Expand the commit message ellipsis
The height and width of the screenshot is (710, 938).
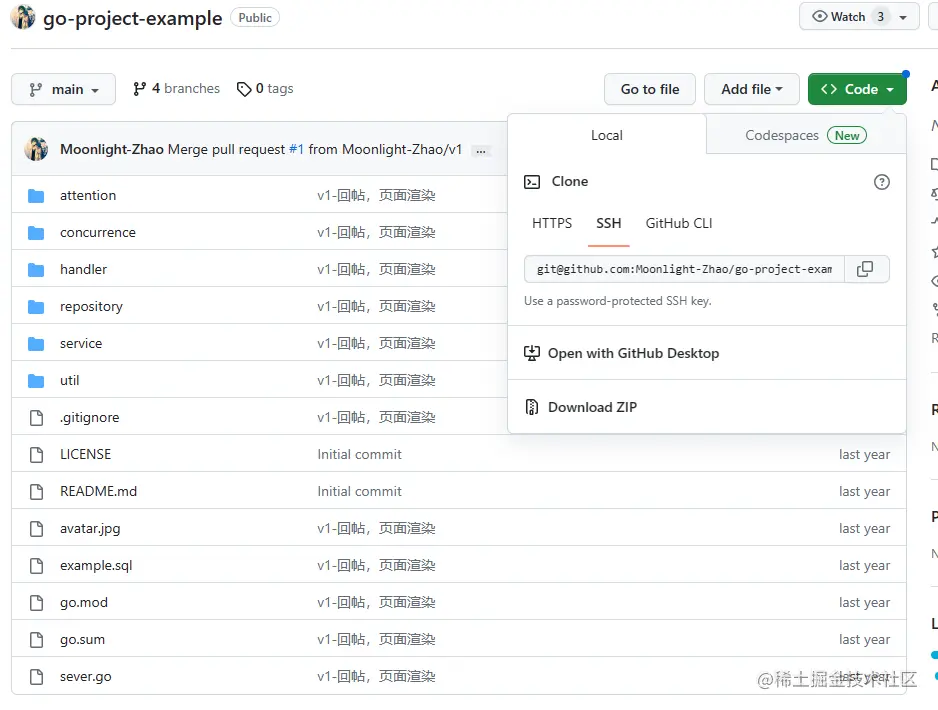pyautogui.click(x=481, y=150)
